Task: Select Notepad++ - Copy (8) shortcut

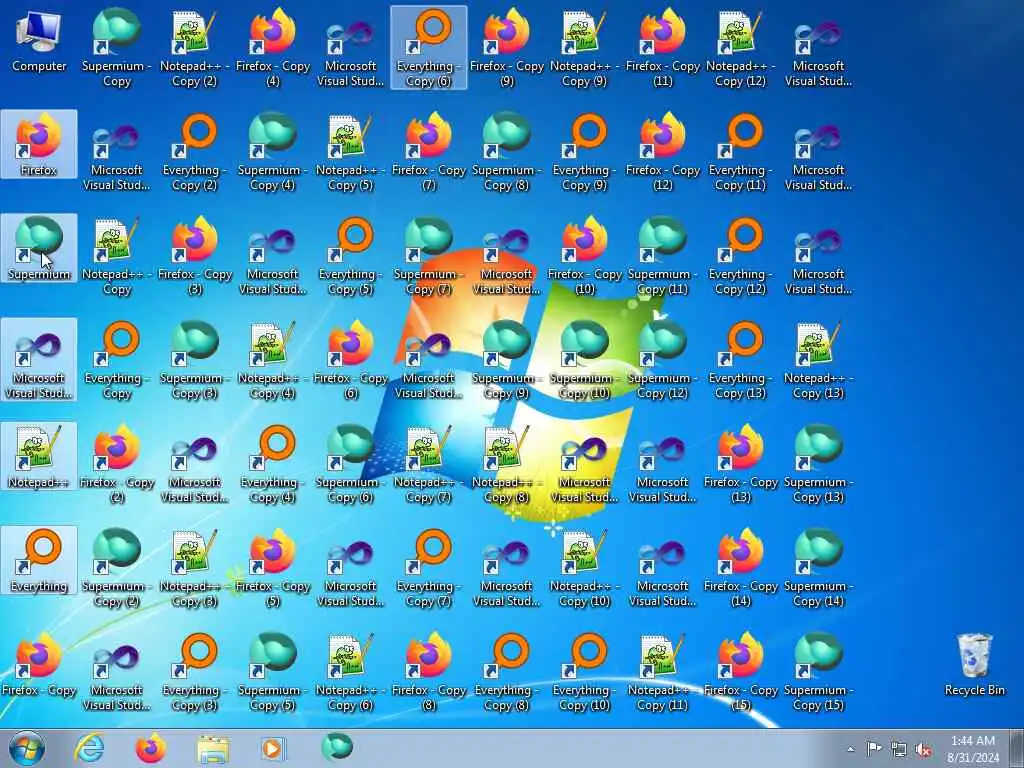Action: pos(506,464)
